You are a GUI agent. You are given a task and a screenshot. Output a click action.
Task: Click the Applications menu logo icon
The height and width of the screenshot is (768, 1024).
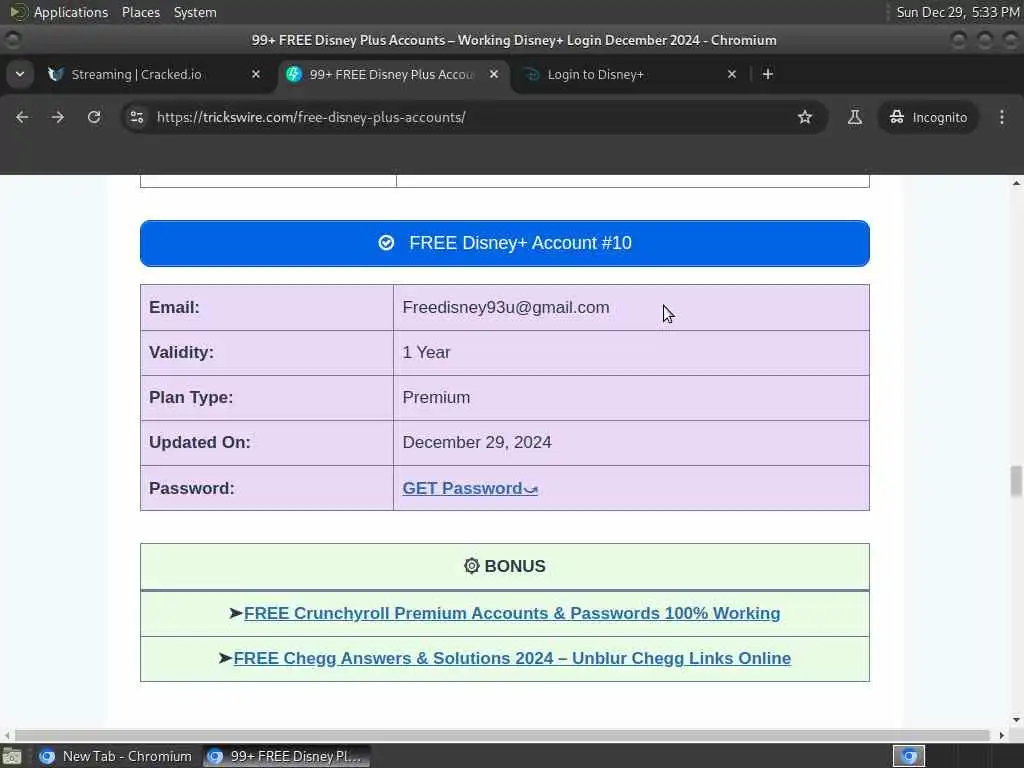tap(18, 12)
